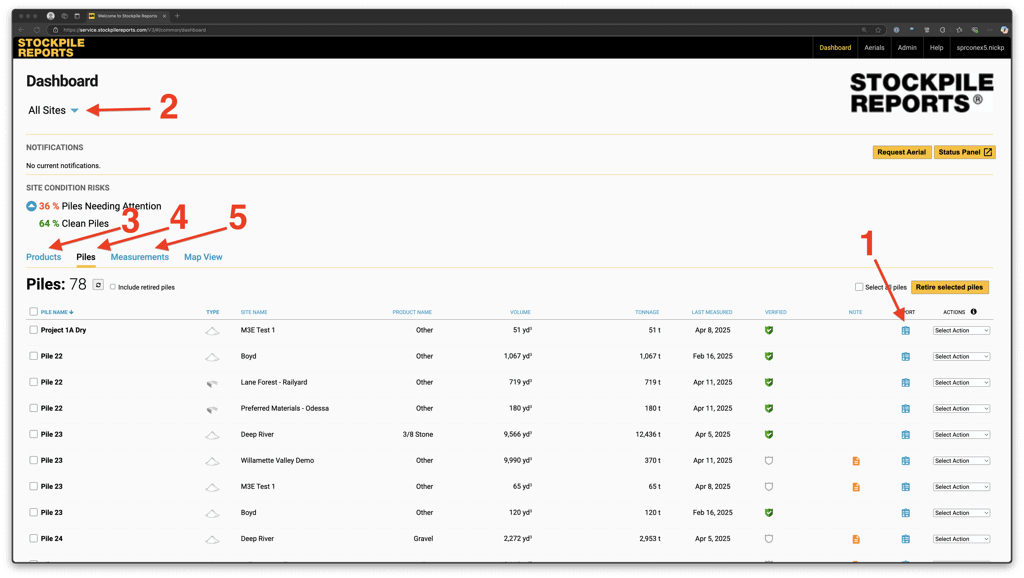The width and height of the screenshot is (1024, 578).
Task: Open the report icon for Project 1A Dry
Action: (x=905, y=330)
